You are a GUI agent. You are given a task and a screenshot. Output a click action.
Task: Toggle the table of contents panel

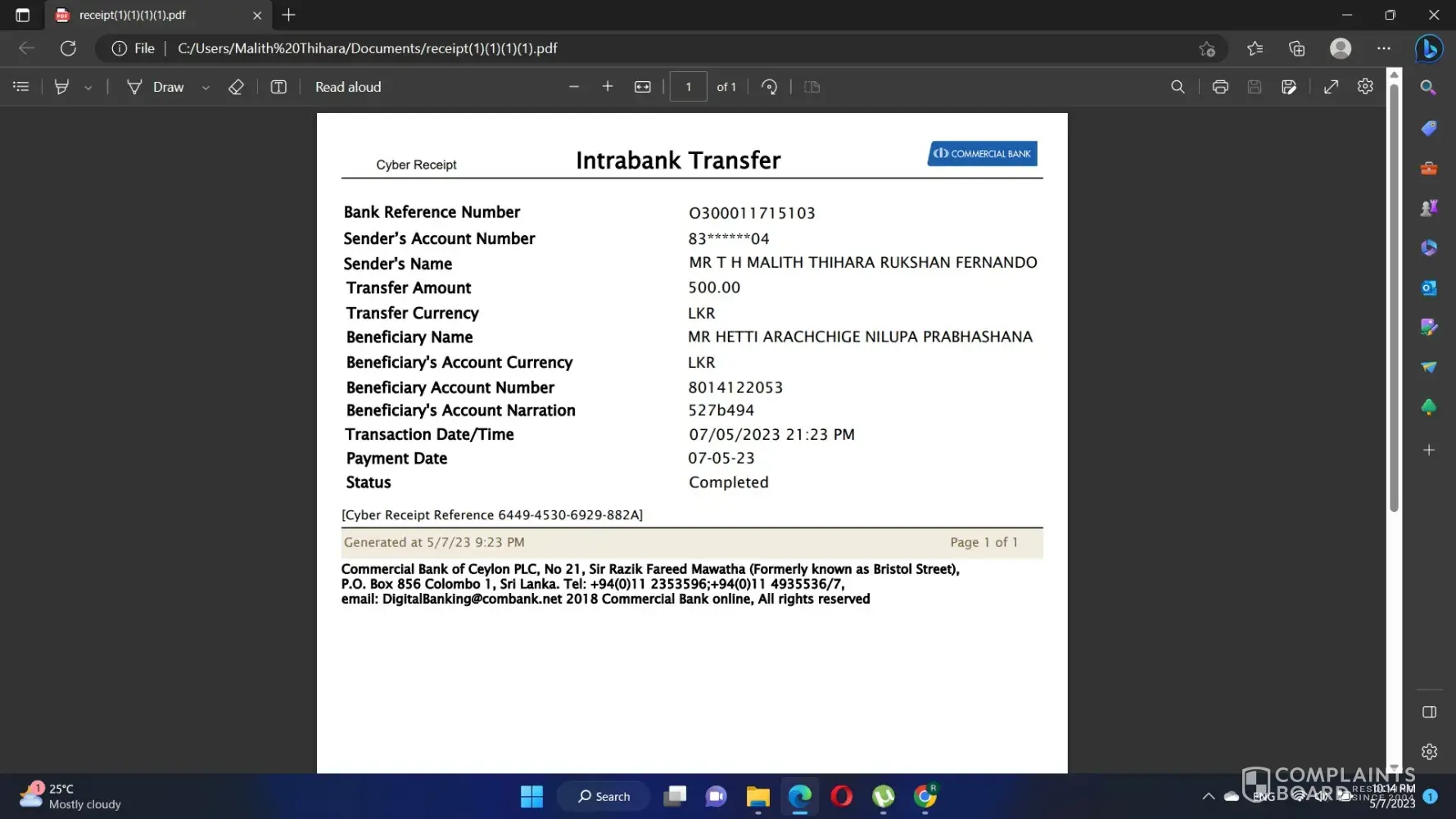point(21,87)
